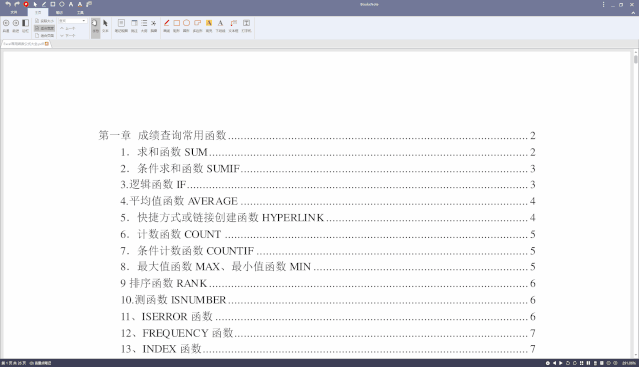Image resolution: width=639 pixels, height=367 pixels.
Task: Select the quick-access pencil line icon
Action: click(x=44, y=4)
